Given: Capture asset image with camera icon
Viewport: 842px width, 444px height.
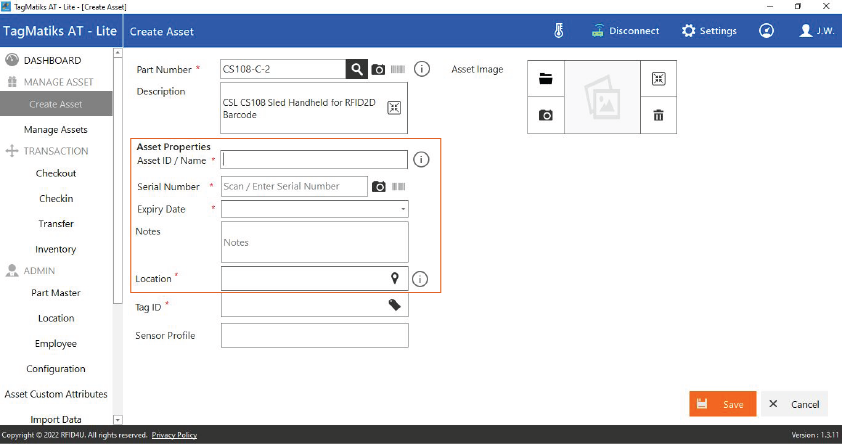Looking at the screenshot, I should coord(546,115).
